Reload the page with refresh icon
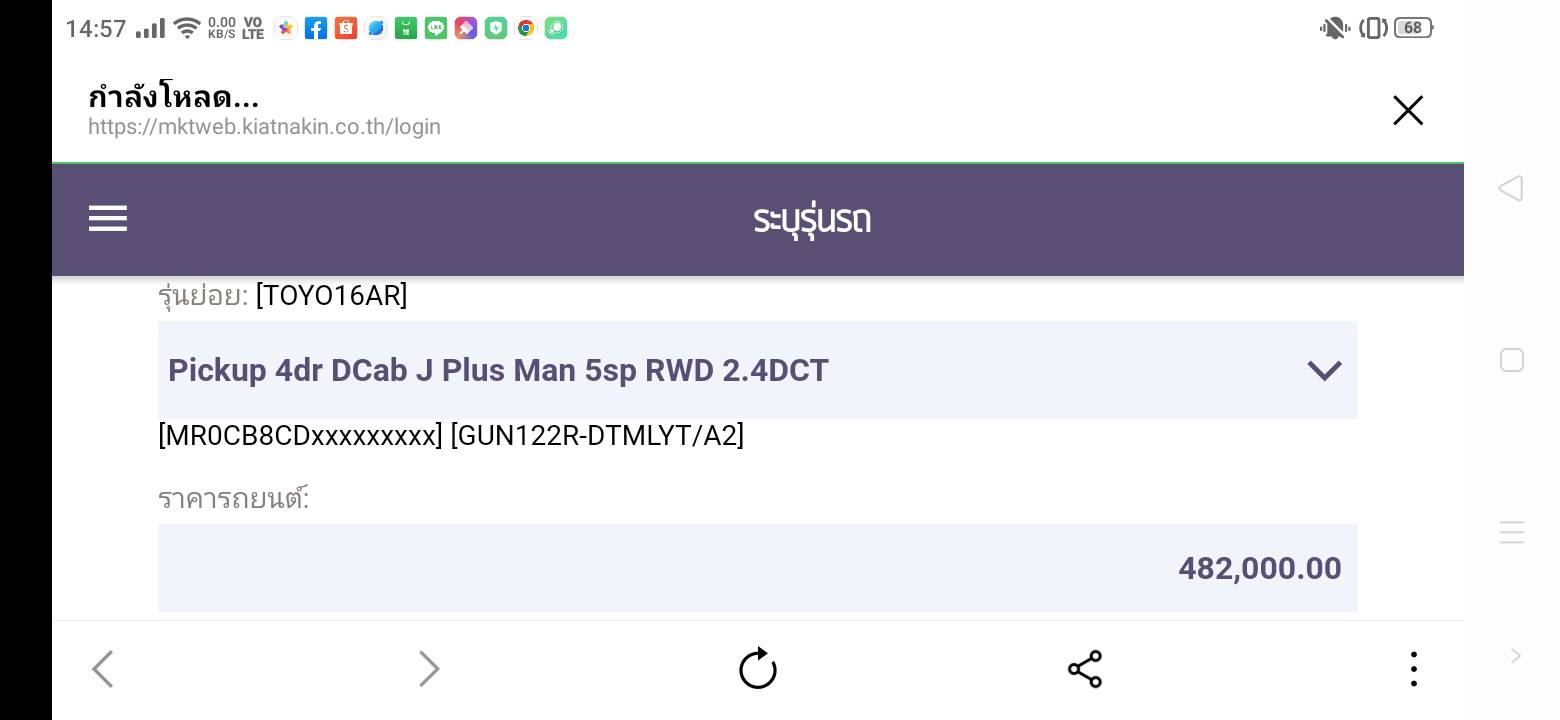This screenshot has height=720, width=1560. pyautogui.click(x=757, y=668)
